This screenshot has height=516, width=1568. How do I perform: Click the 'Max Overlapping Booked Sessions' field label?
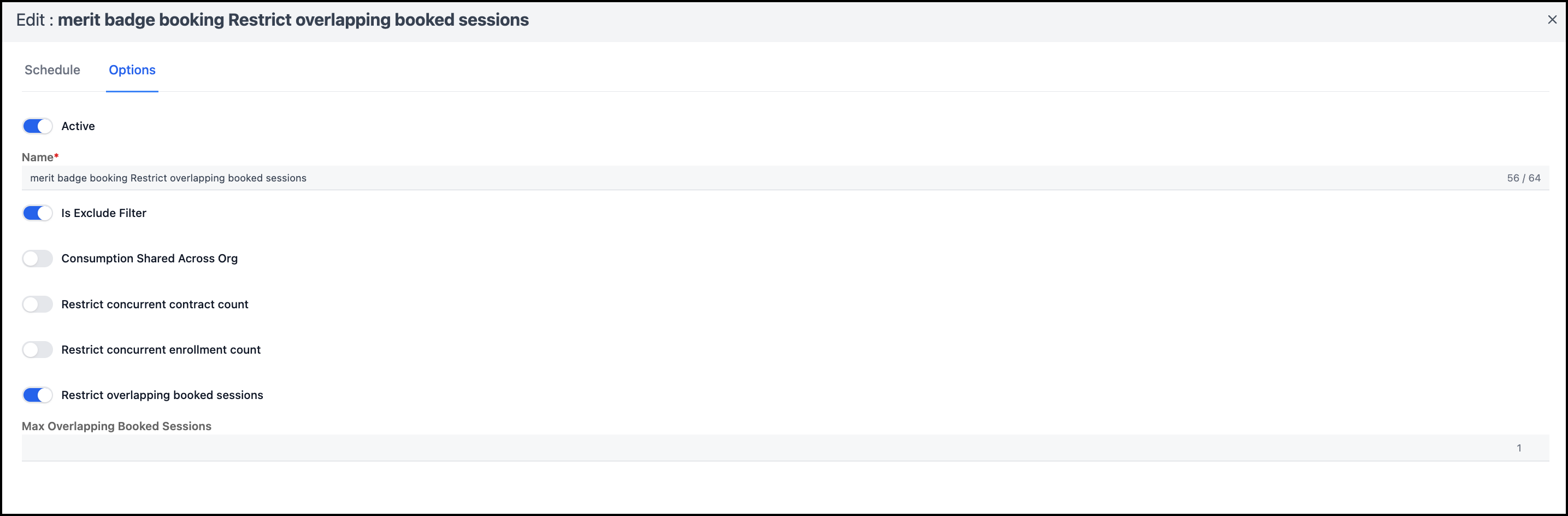pos(116,426)
